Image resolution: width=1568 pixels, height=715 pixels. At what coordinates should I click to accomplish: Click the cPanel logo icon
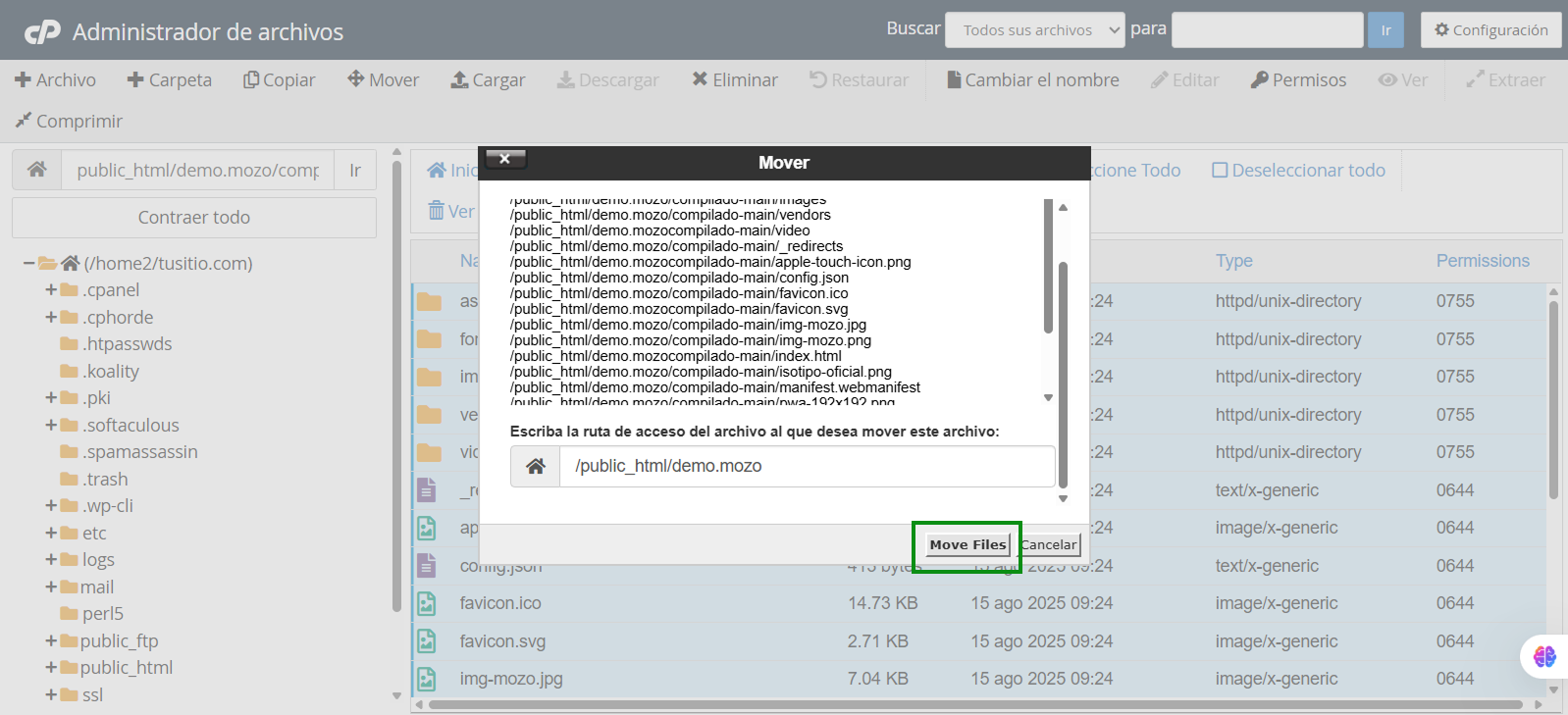(x=42, y=32)
